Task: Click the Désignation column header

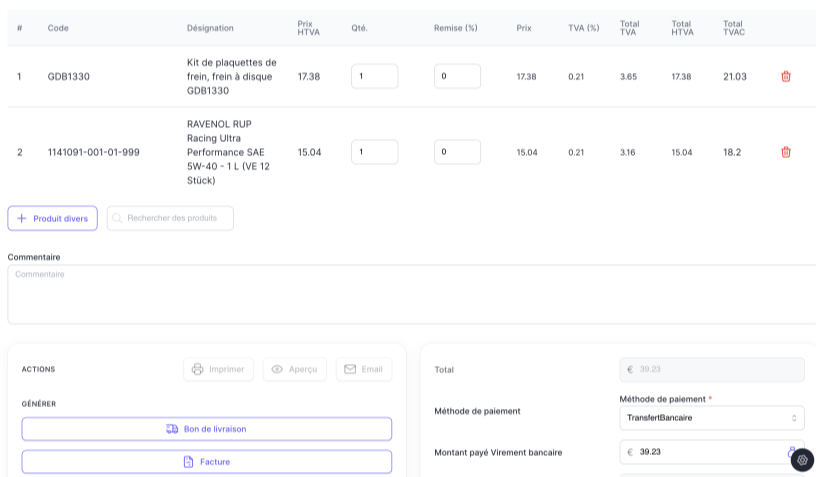Action: 210,28
